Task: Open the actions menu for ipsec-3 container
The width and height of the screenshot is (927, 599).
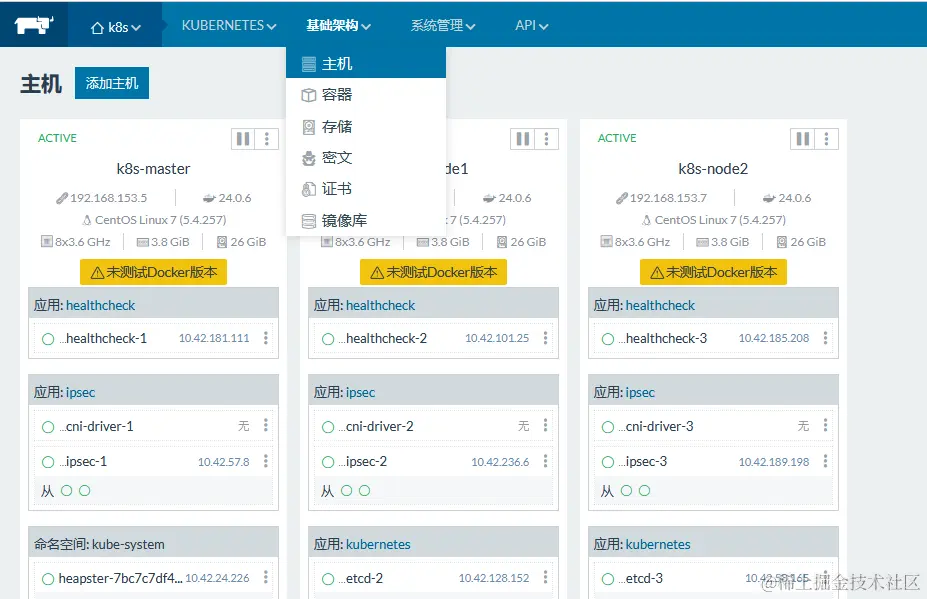Action: pyautogui.click(x=826, y=461)
